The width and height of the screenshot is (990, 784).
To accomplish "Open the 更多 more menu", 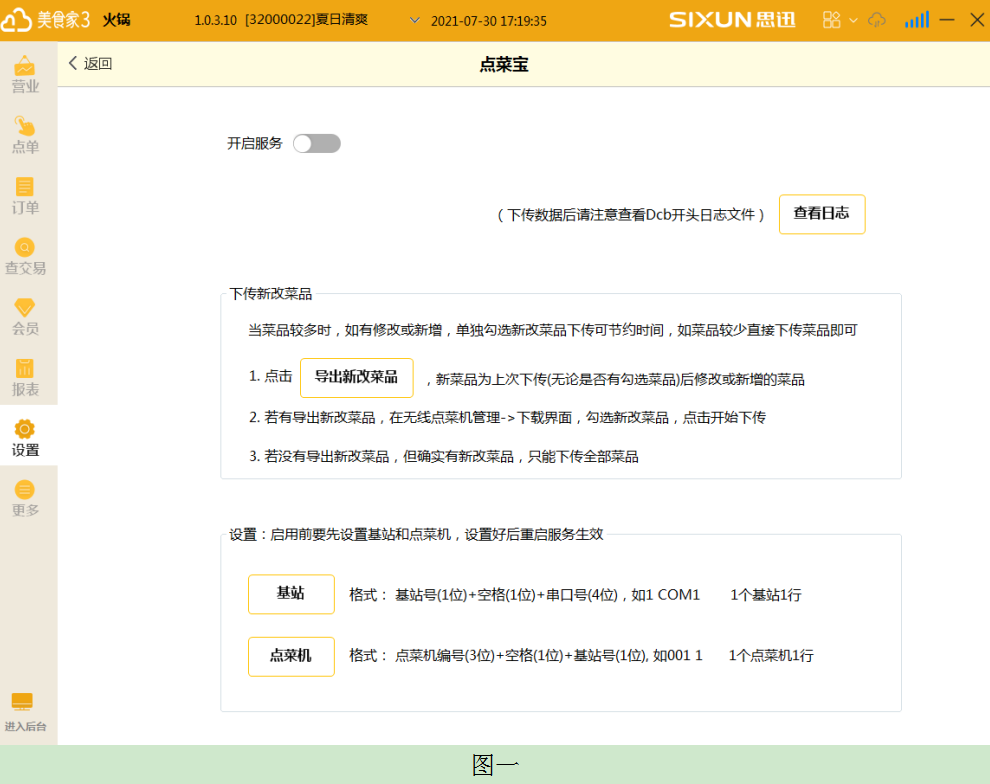I will click(25, 499).
